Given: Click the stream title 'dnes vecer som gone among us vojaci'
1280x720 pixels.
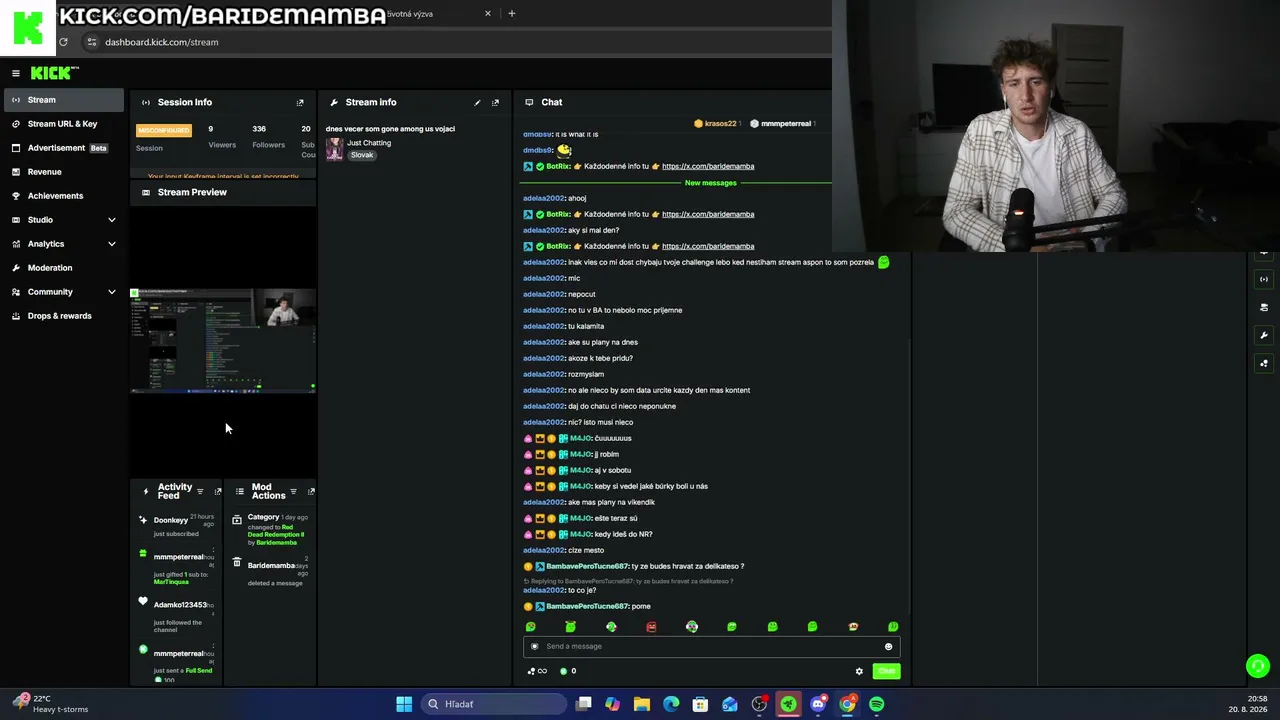Looking at the screenshot, I should [x=390, y=129].
